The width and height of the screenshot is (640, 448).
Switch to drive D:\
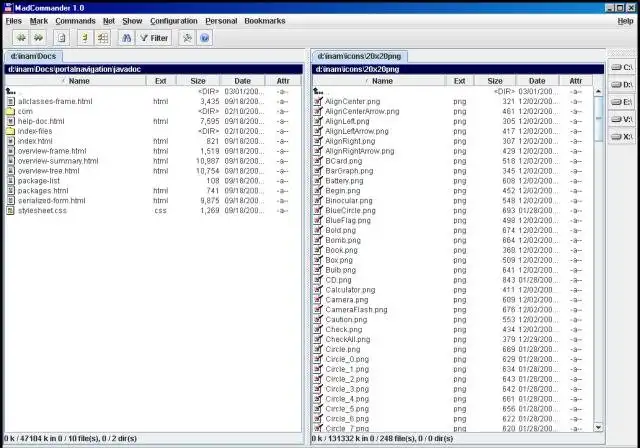coord(622,84)
